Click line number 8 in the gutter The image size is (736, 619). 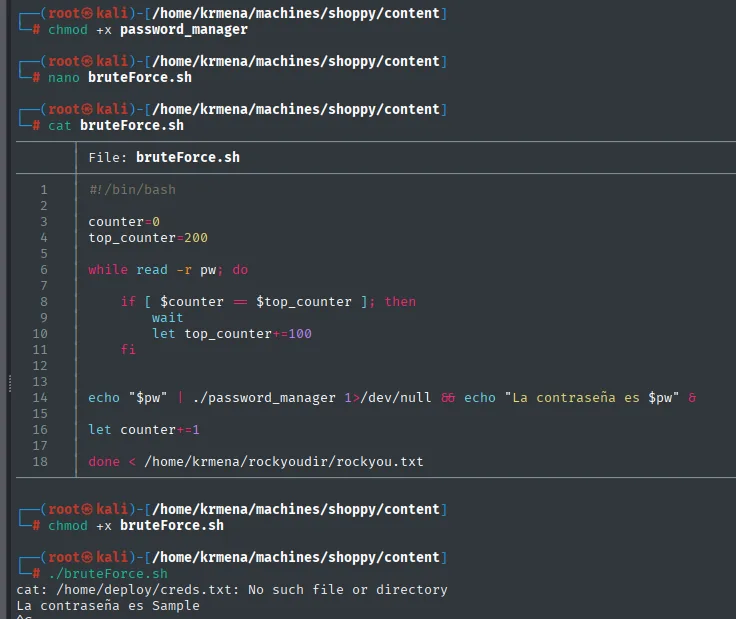pos(44,302)
